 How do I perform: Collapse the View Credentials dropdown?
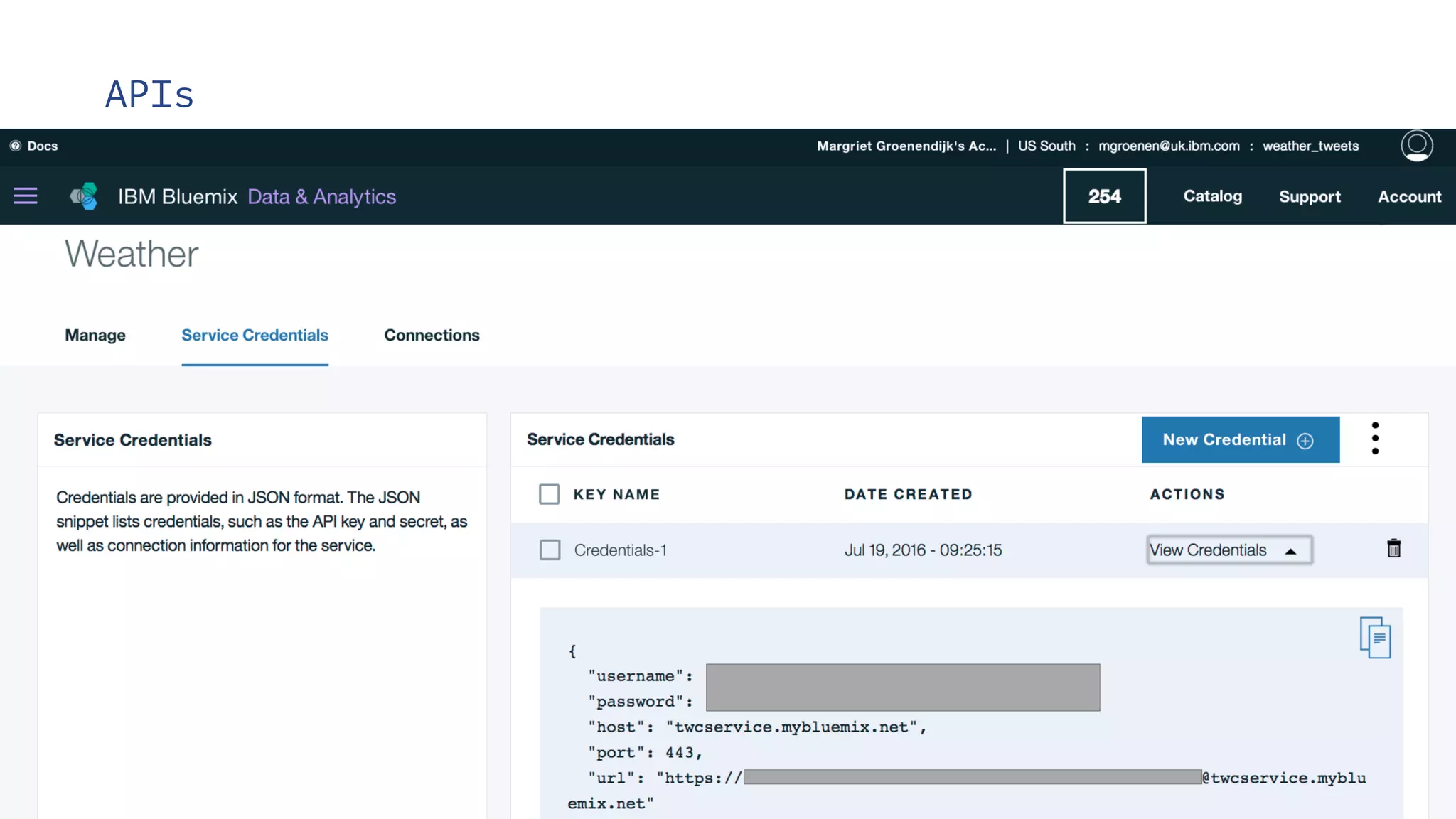[1228, 550]
